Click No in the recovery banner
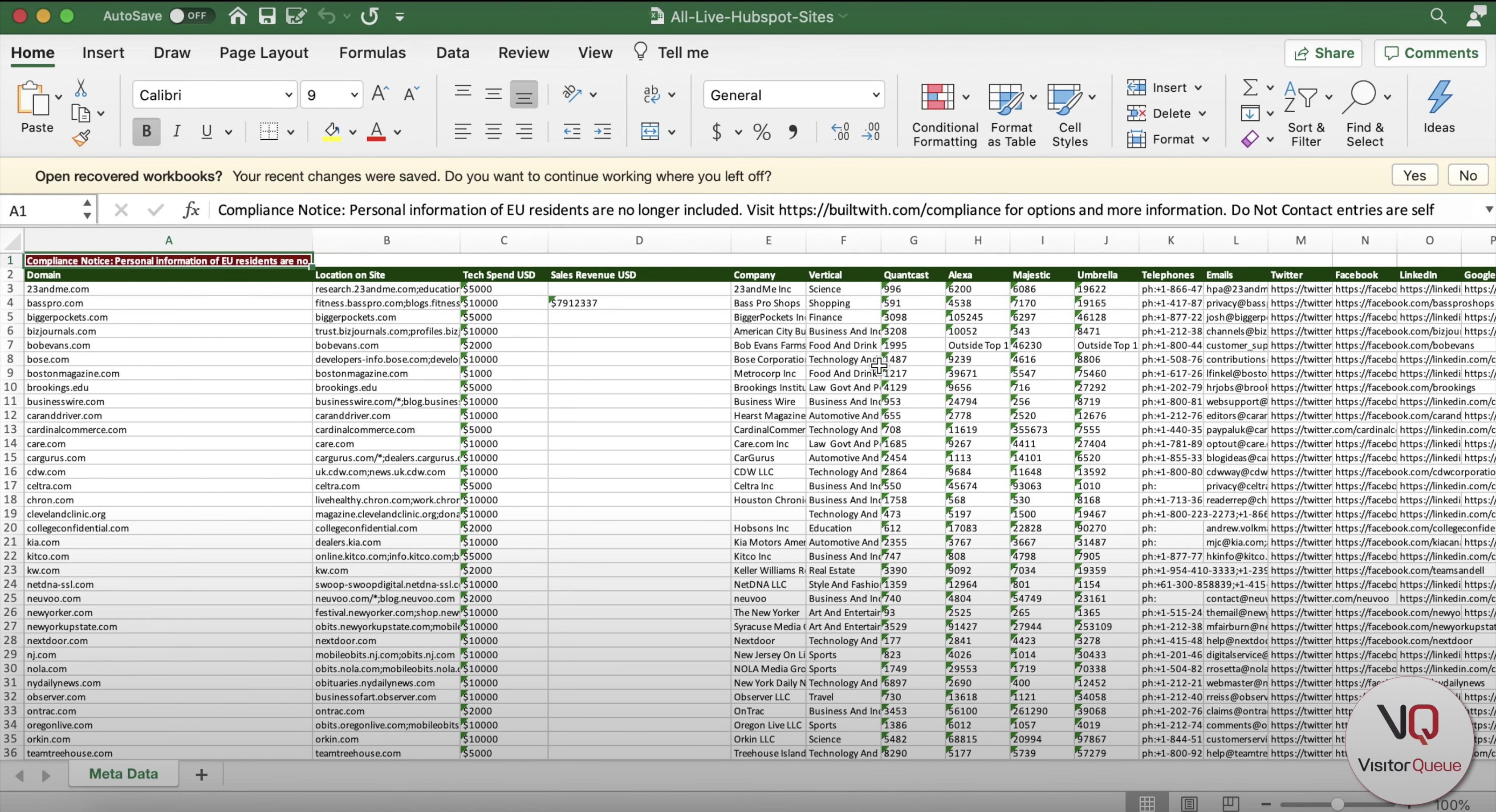The height and width of the screenshot is (812, 1496). point(1468,175)
